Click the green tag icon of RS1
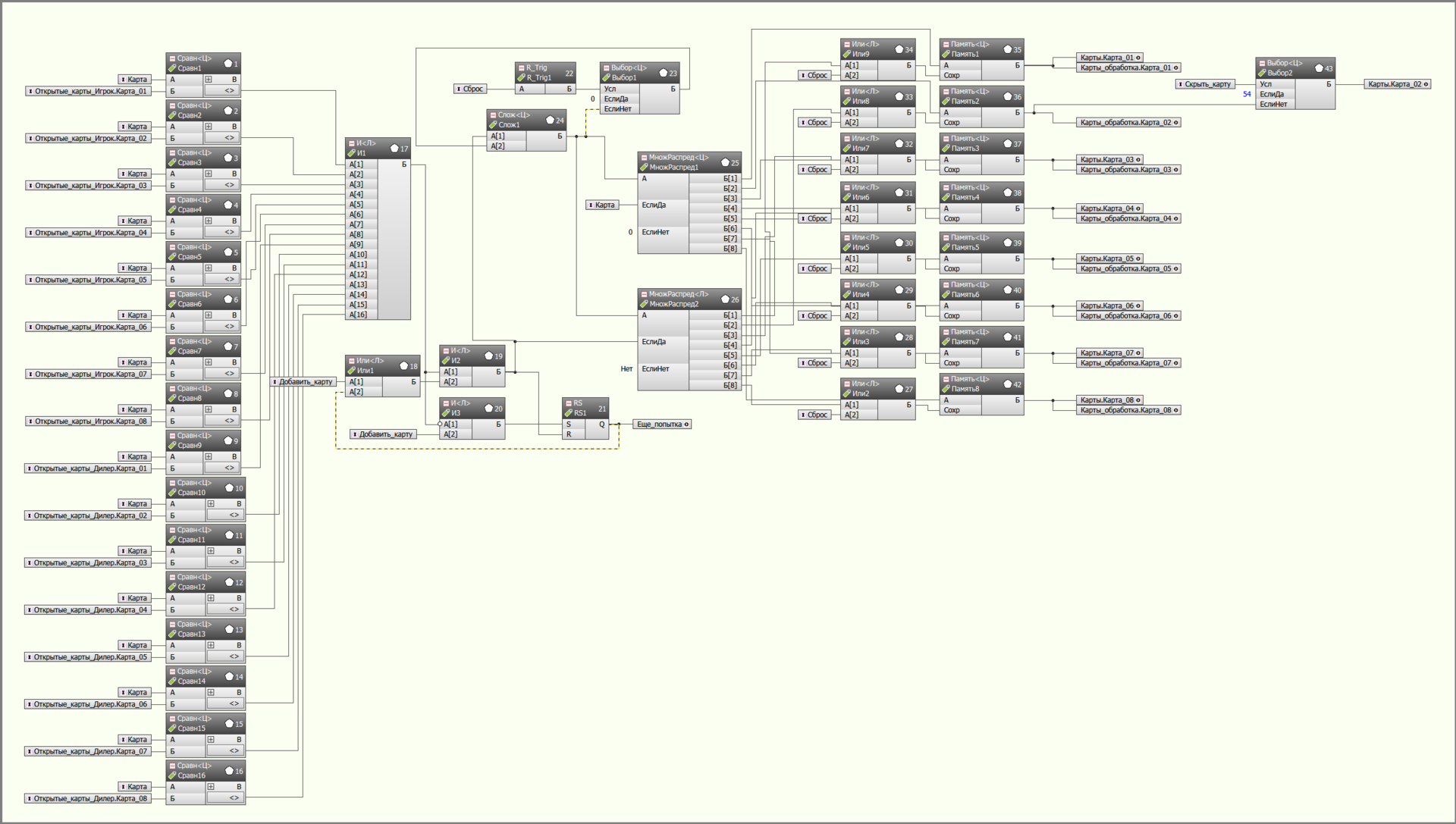Image resolution: width=1456 pixels, height=824 pixels. tap(568, 413)
